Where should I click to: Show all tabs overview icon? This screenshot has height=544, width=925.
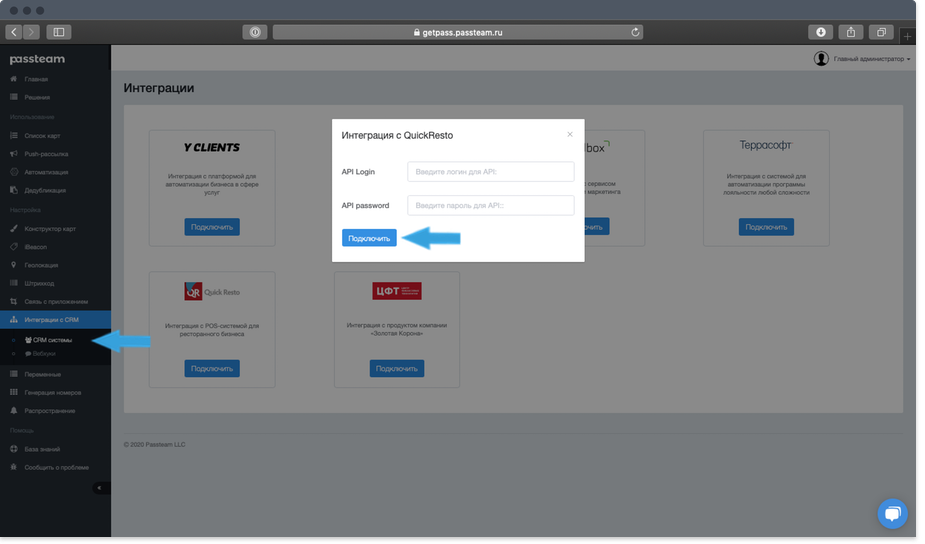tap(881, 32)
